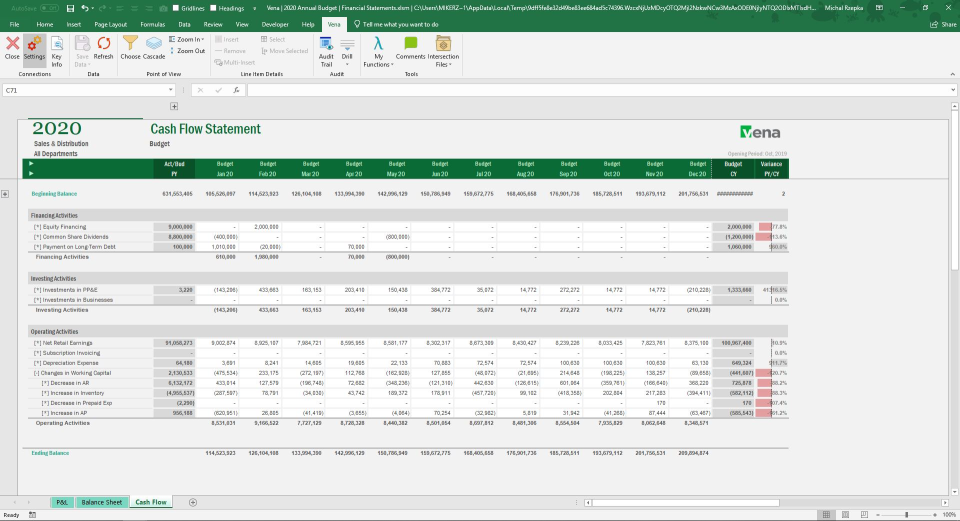Click Share in the top right
This screenshot has height=521, width=960.
(942, 23)
